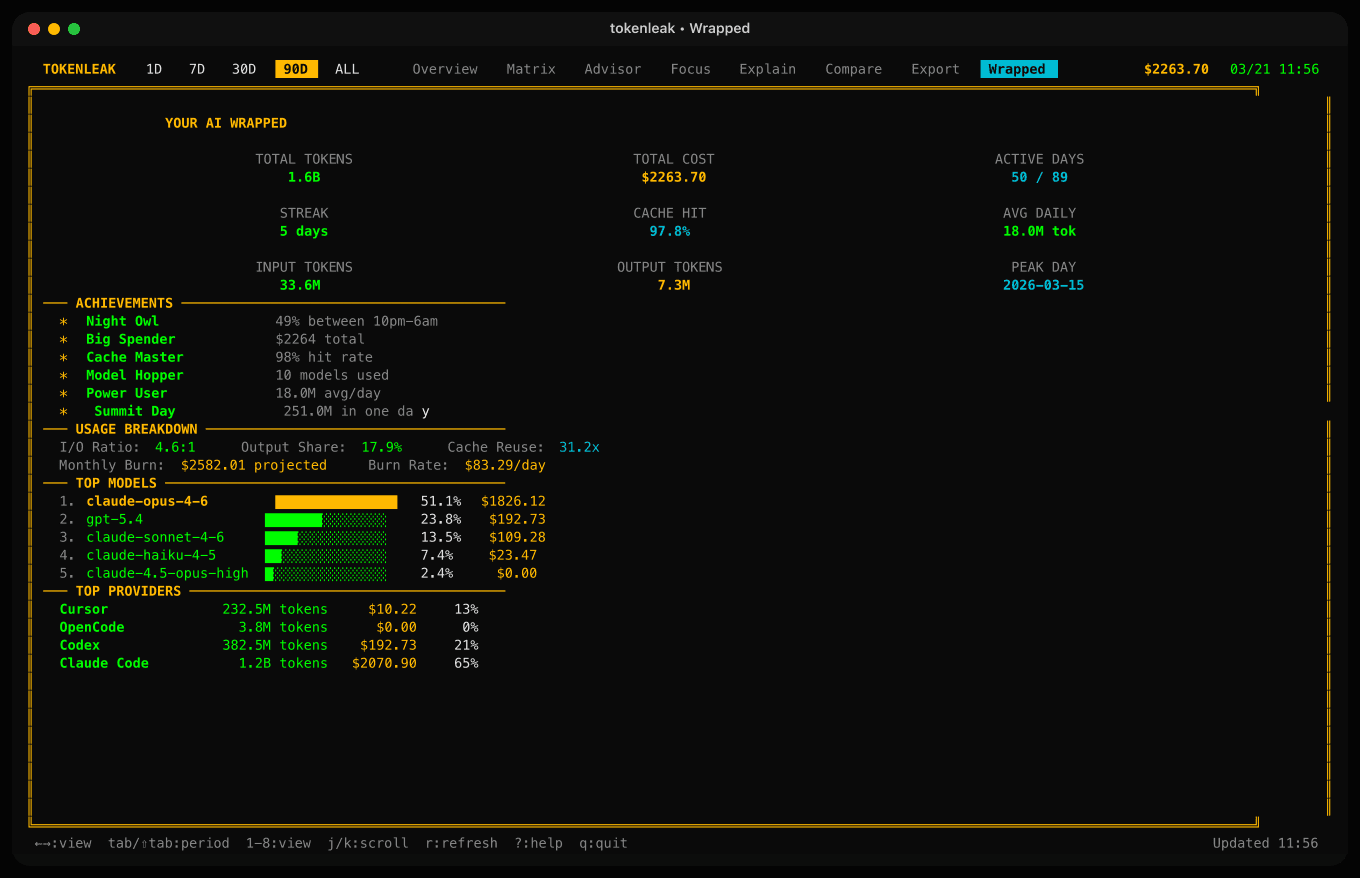This screenshot has height=878, width=1360.
Task: Select the claude-sonnet-4-6 model name
Action: (156, 537)
